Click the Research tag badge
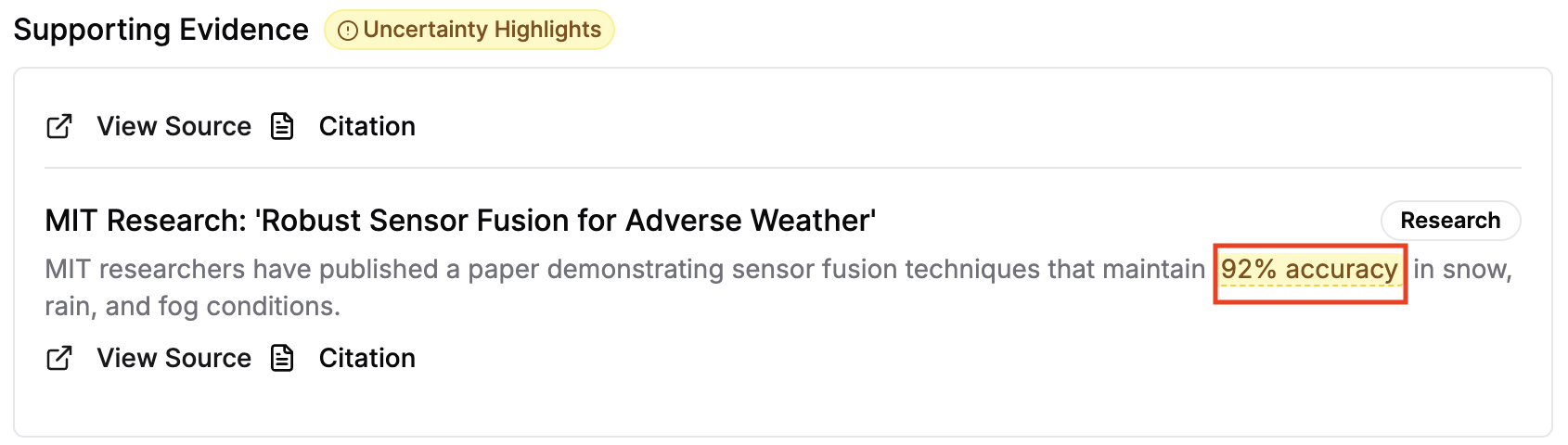 coord(1450,221)
